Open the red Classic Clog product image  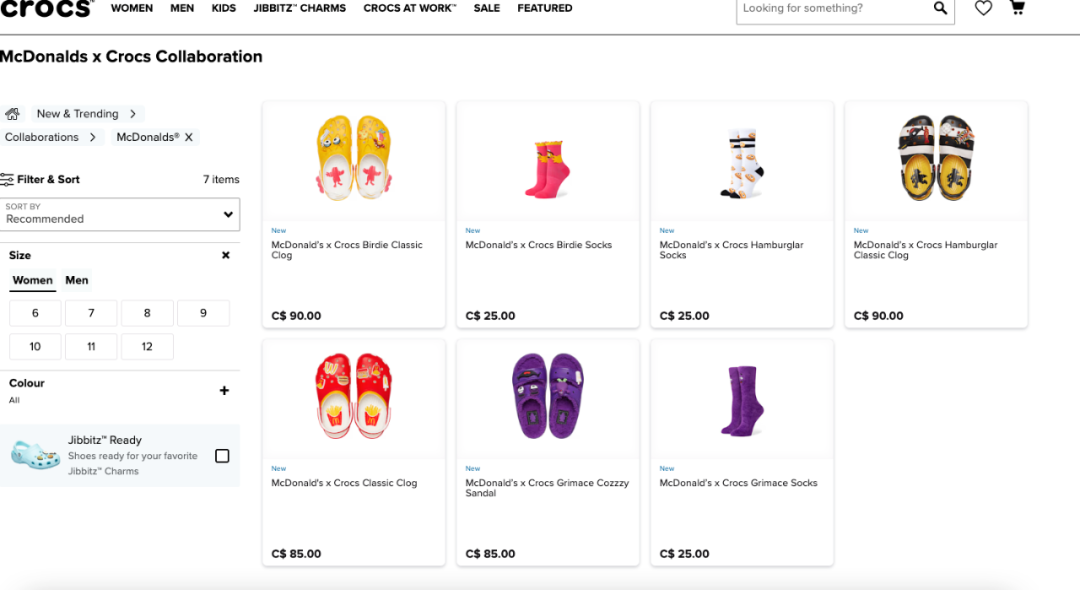354,396
